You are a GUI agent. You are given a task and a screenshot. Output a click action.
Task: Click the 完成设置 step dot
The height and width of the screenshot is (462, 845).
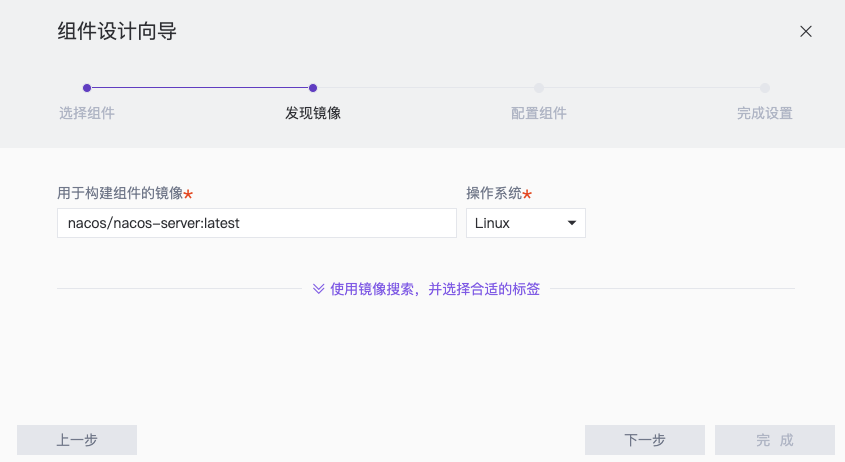tap(765, 88)
